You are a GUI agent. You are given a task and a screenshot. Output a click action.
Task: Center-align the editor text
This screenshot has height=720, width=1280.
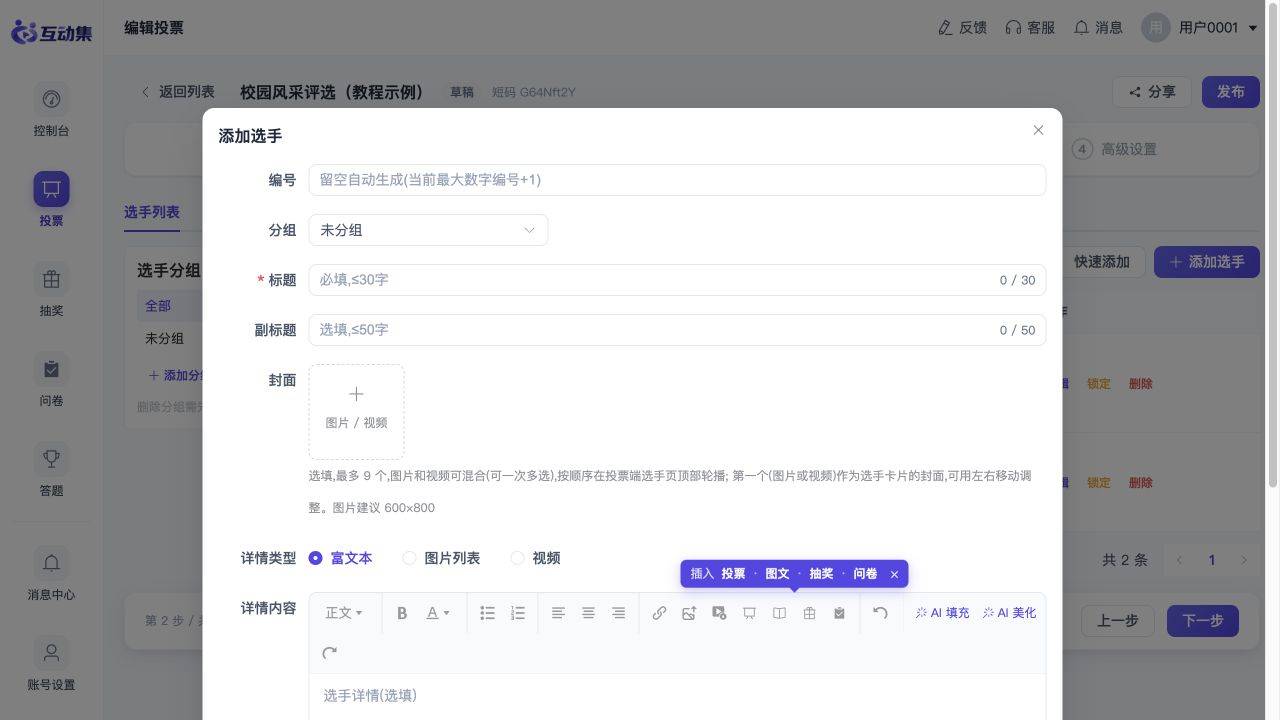(x=588, y=613)
